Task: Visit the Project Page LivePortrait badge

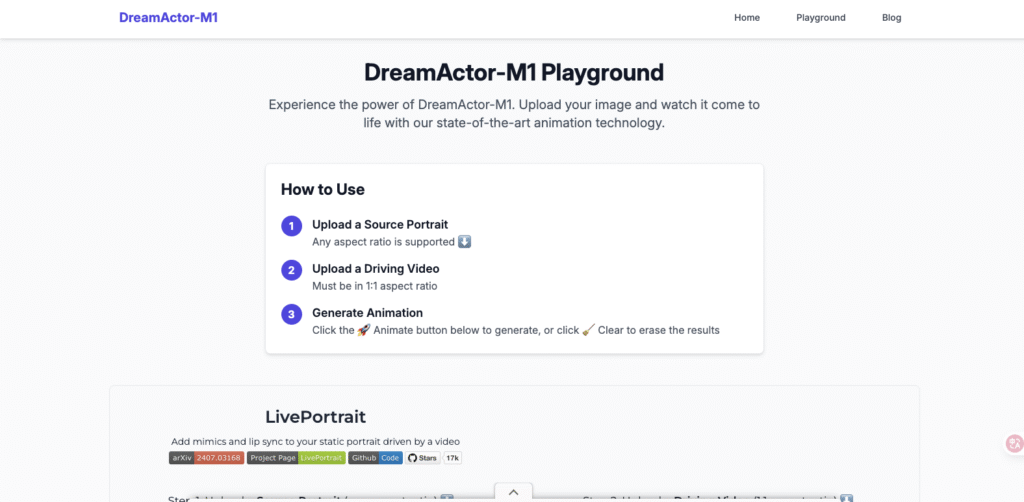Action: click(296, 458)
